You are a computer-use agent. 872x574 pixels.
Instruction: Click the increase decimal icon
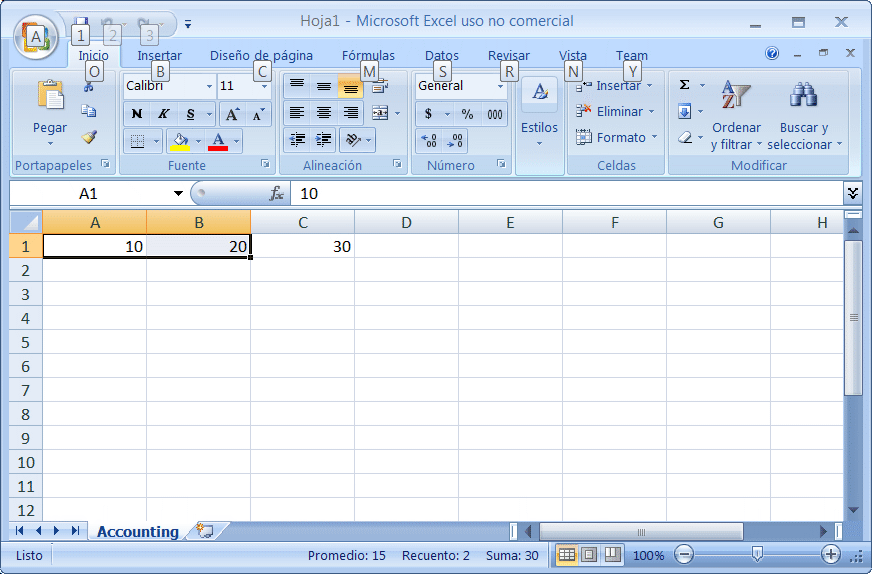coord(428,140)
